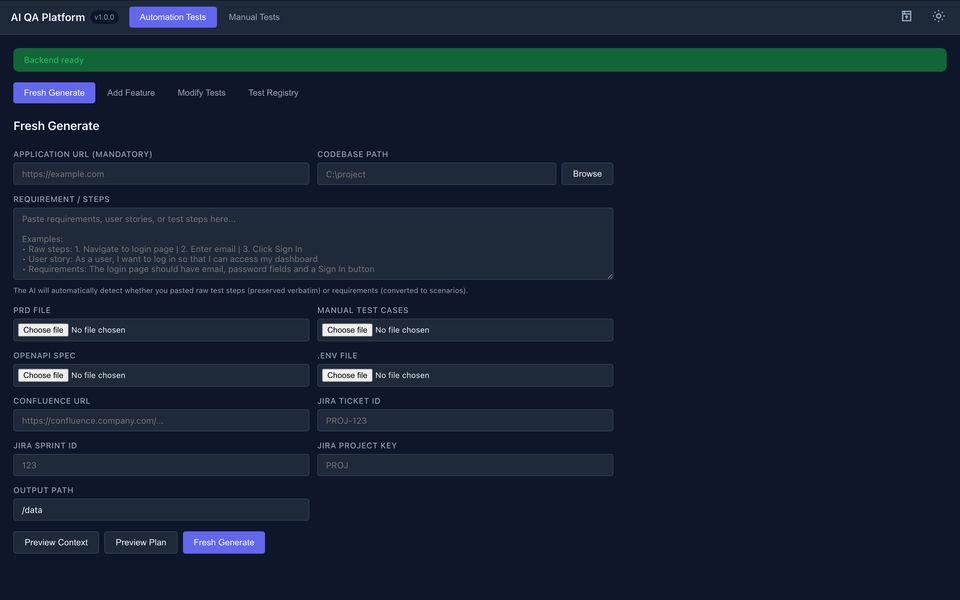This screenshot has height=600, width=960.
Task: Click the Preview Plan button
Action: (x=141, y=542)
